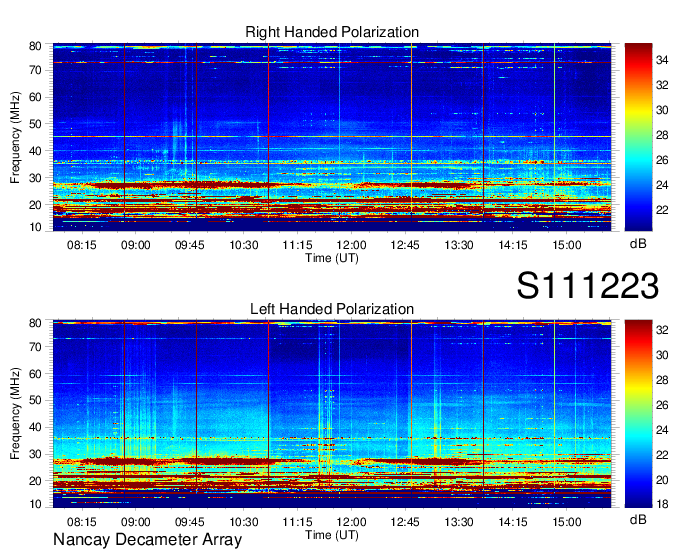Click 18 on the left-handed color scale
Viewport: 680px width, 552px height.
[x=662, y=504]
